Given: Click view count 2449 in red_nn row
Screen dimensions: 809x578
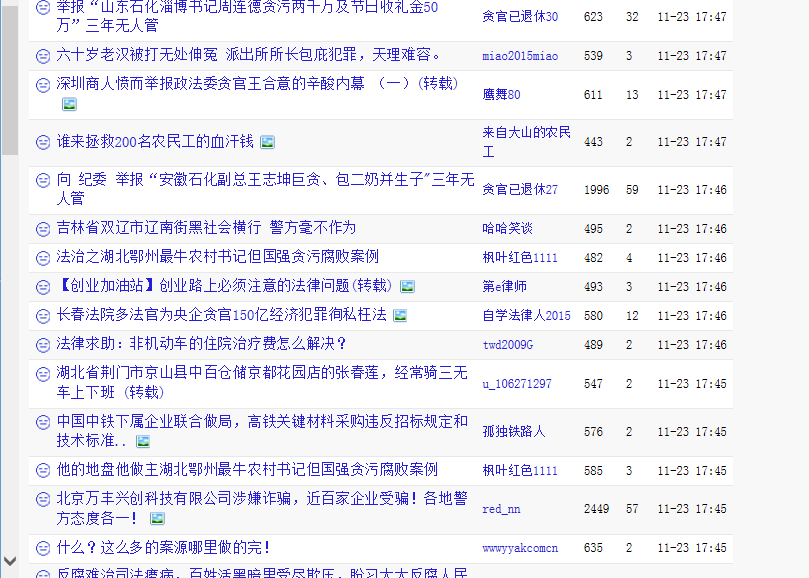Looking at the screenshot, I should (596, 509).
